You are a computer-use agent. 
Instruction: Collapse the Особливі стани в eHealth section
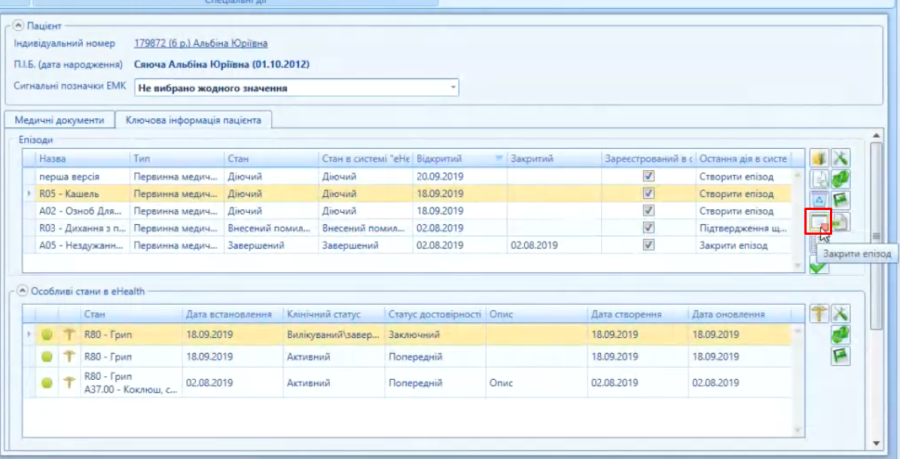pyautogui.click(x=22, y=291)
